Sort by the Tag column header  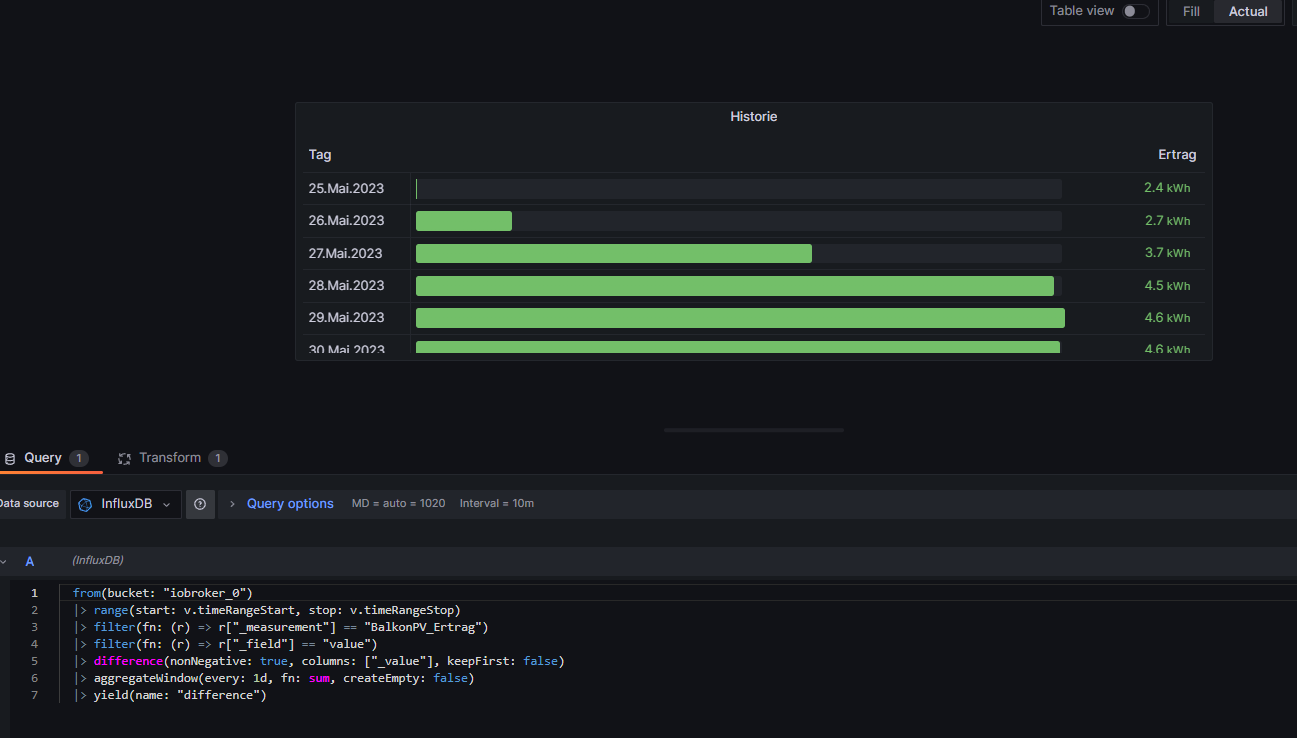click(320, 155)
